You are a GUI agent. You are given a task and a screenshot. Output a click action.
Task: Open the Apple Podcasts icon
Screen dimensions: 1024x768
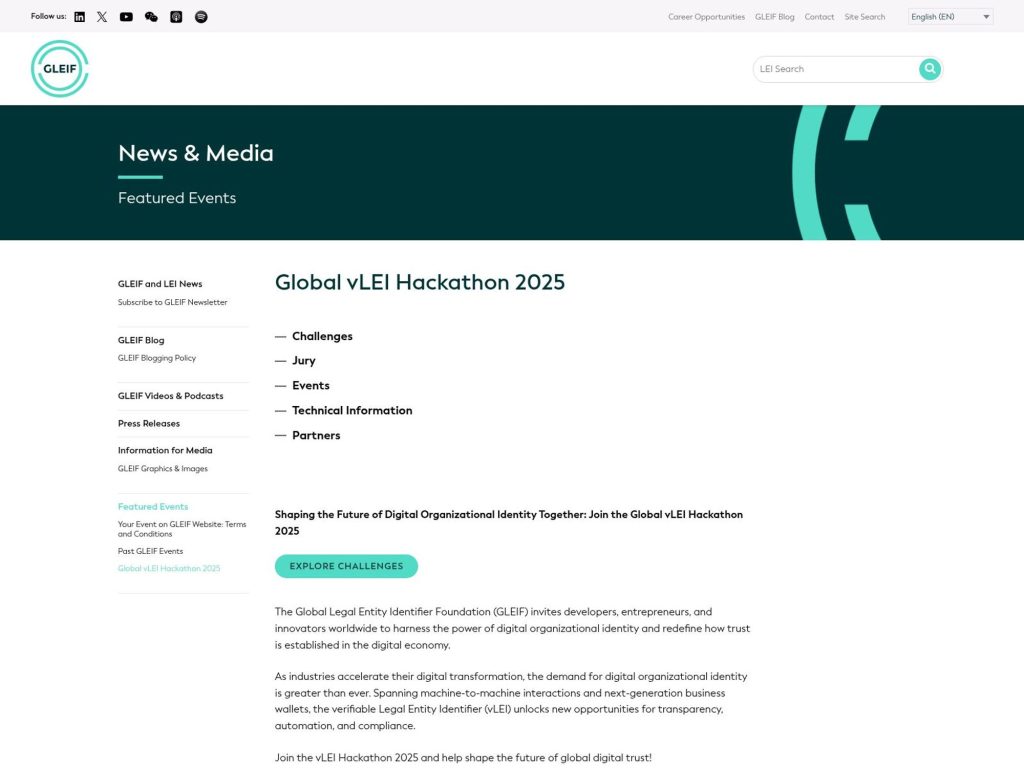[176, 16]
